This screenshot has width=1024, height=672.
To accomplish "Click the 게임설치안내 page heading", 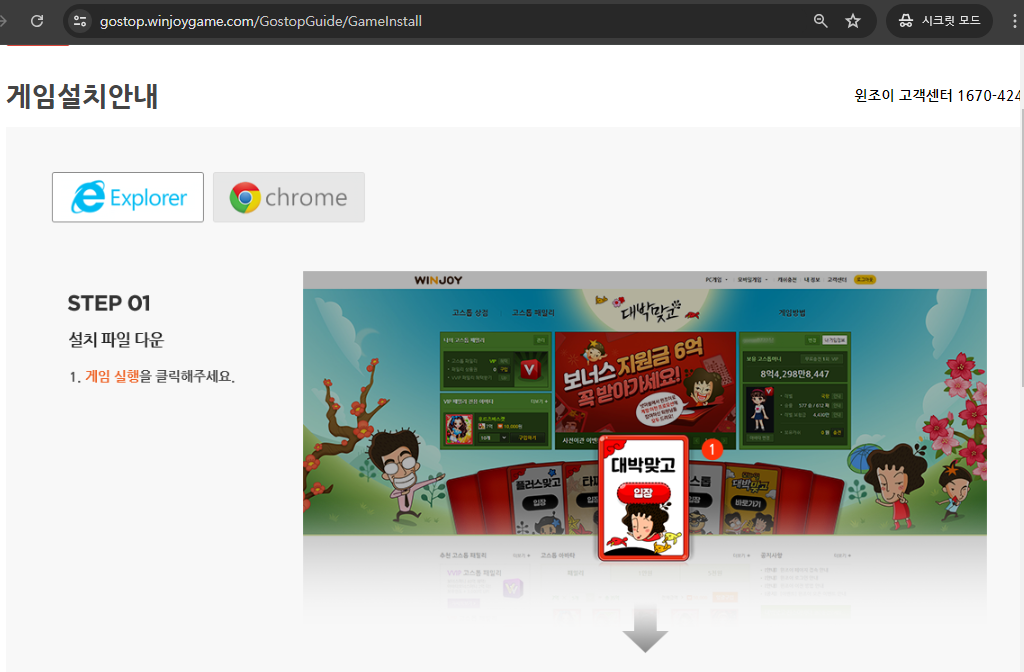I will coord(82,96).
